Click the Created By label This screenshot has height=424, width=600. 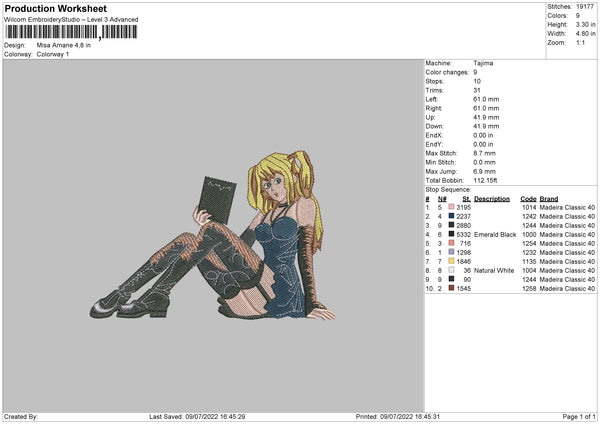pos(21,416)
